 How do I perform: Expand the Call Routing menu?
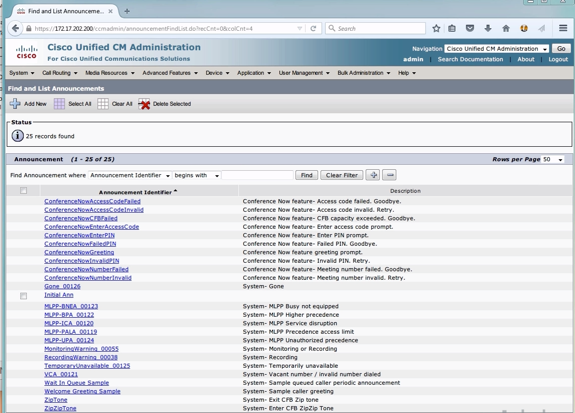60,73
